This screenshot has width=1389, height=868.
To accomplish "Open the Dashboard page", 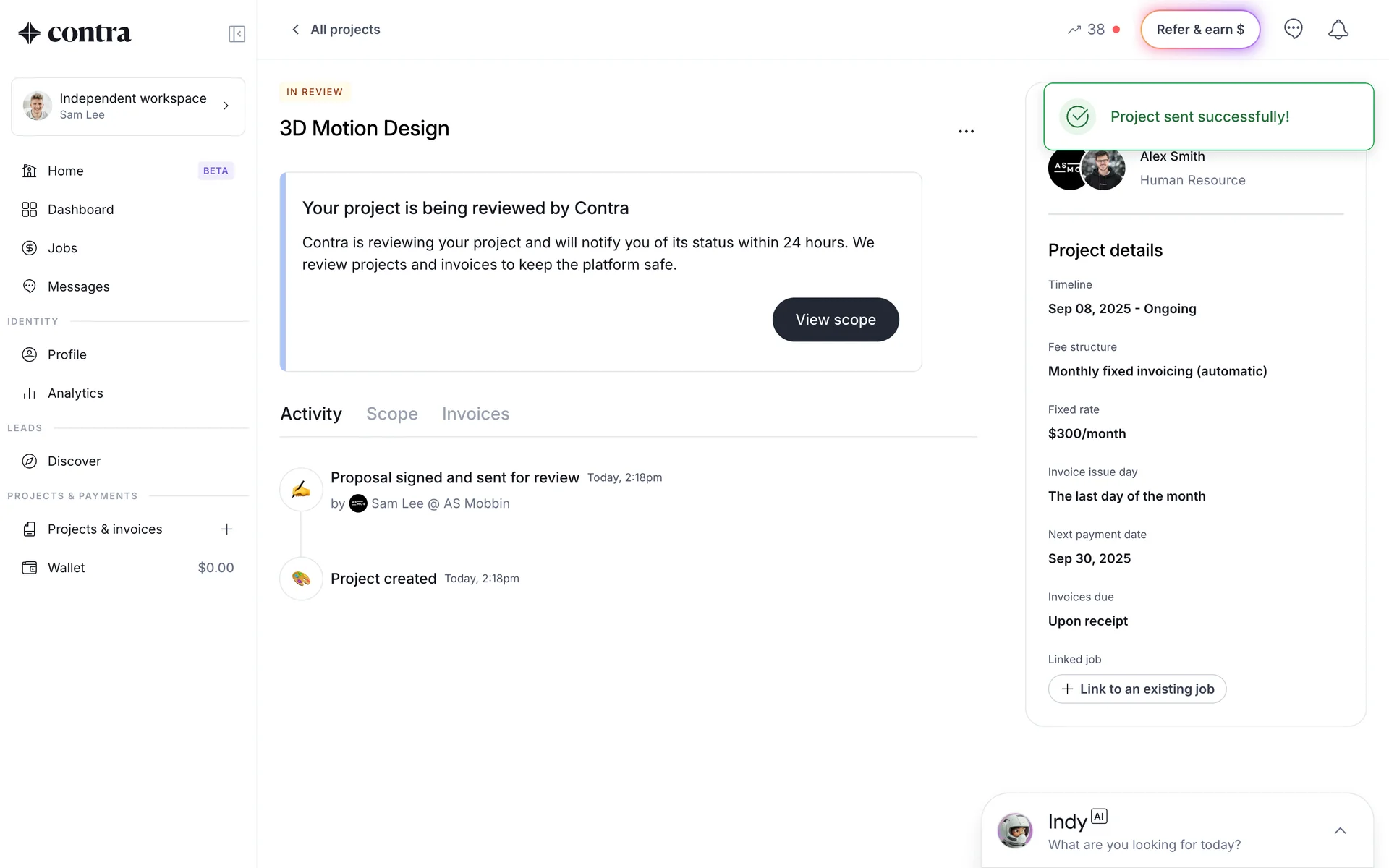I will [x=80, y=210].
